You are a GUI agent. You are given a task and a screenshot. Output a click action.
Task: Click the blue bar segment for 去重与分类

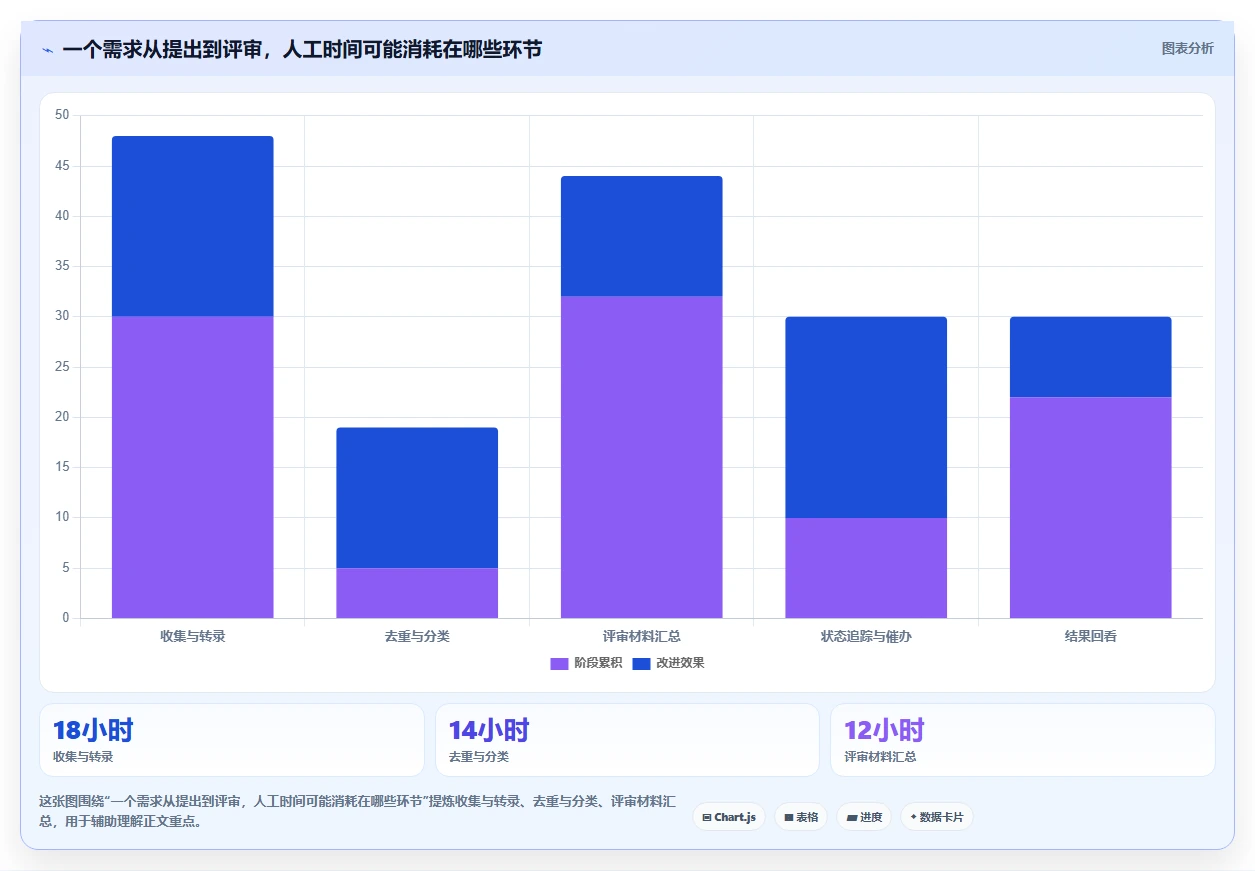pos(417,498)
